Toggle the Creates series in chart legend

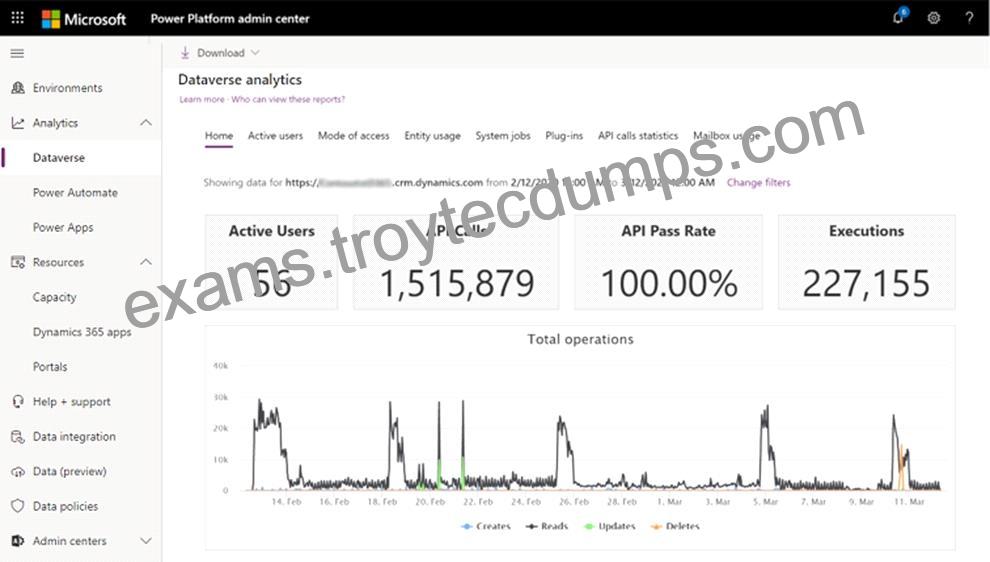coord(486,526)
